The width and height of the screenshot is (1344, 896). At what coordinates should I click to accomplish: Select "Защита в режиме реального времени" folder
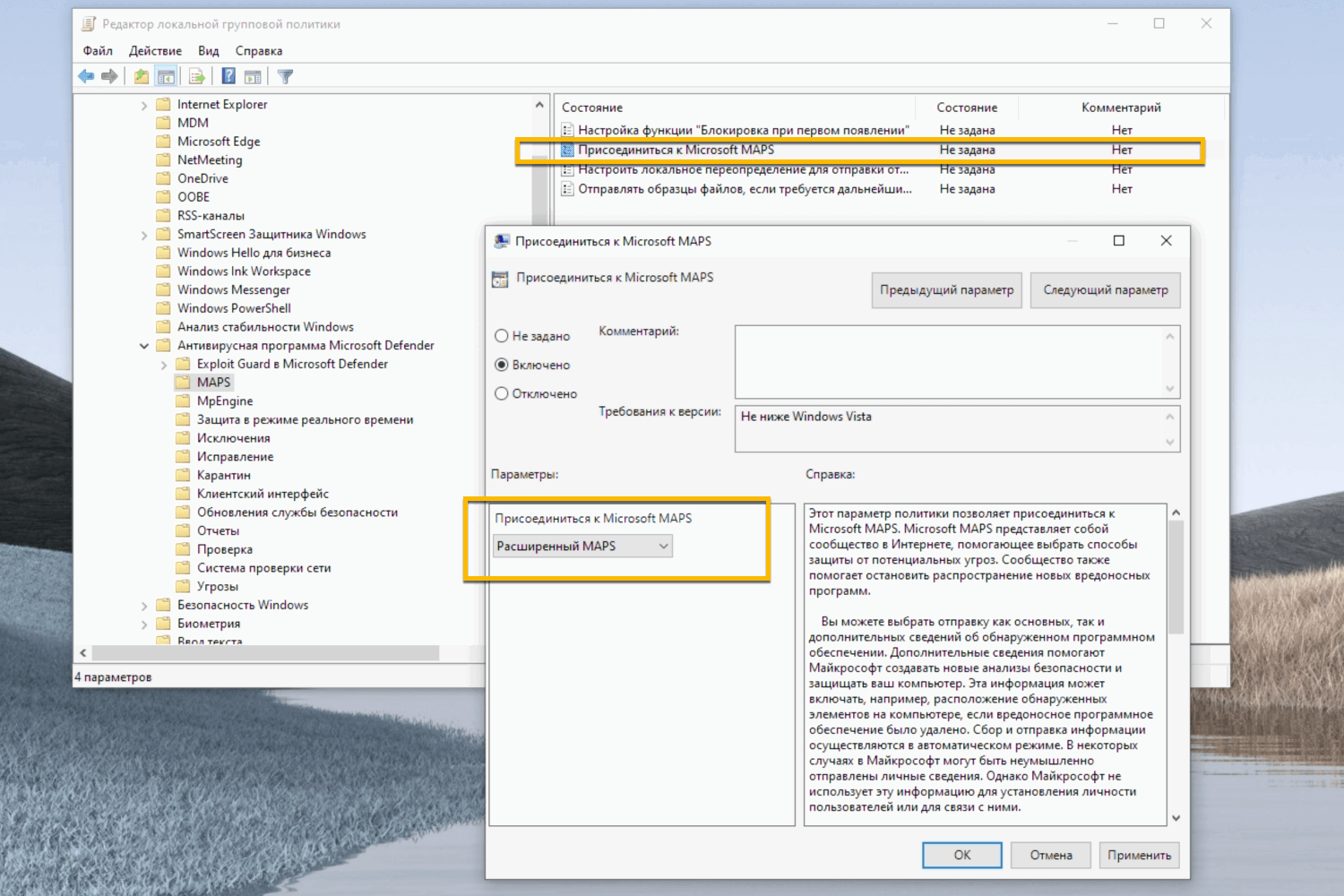(x=305, y=419)
